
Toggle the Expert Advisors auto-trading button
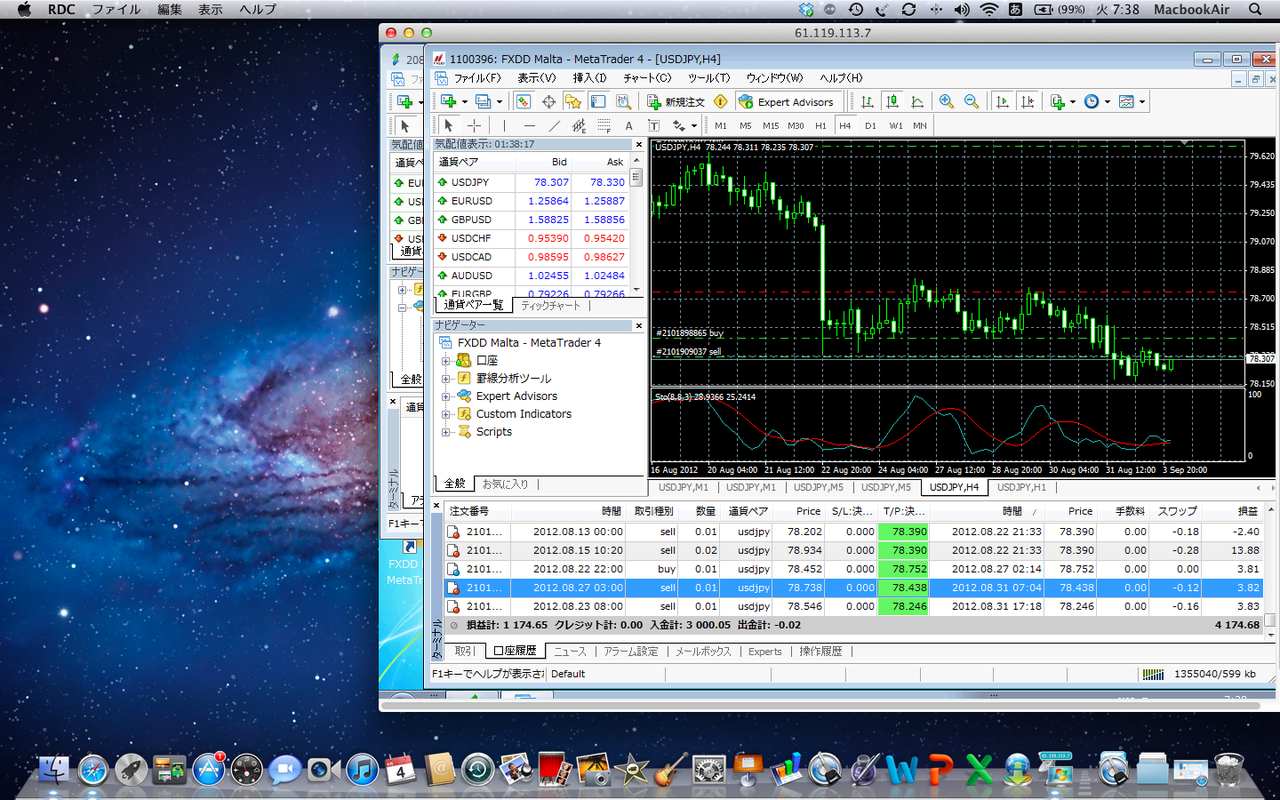point(785,102)
